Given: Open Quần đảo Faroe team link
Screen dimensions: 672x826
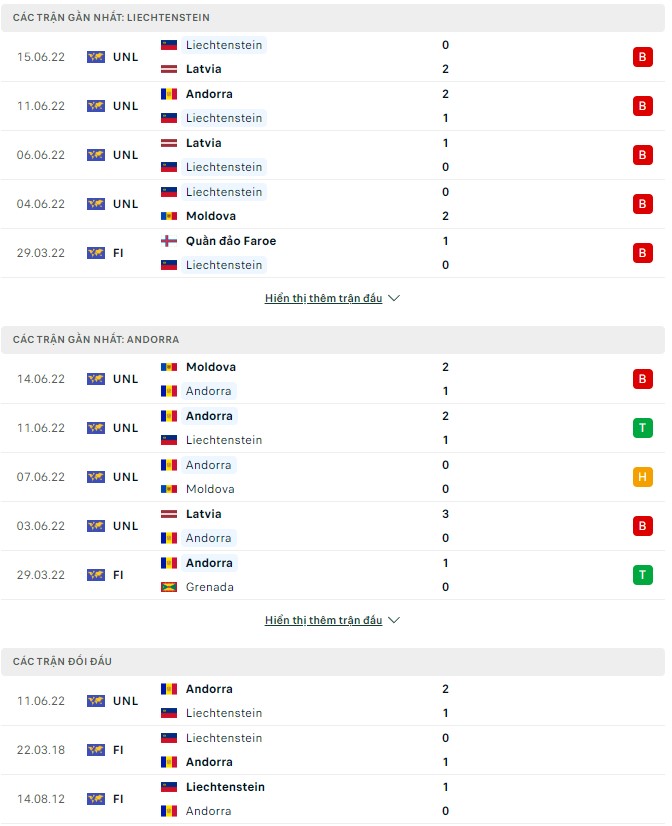Looking at the screenshot, I should coord(231,241).
